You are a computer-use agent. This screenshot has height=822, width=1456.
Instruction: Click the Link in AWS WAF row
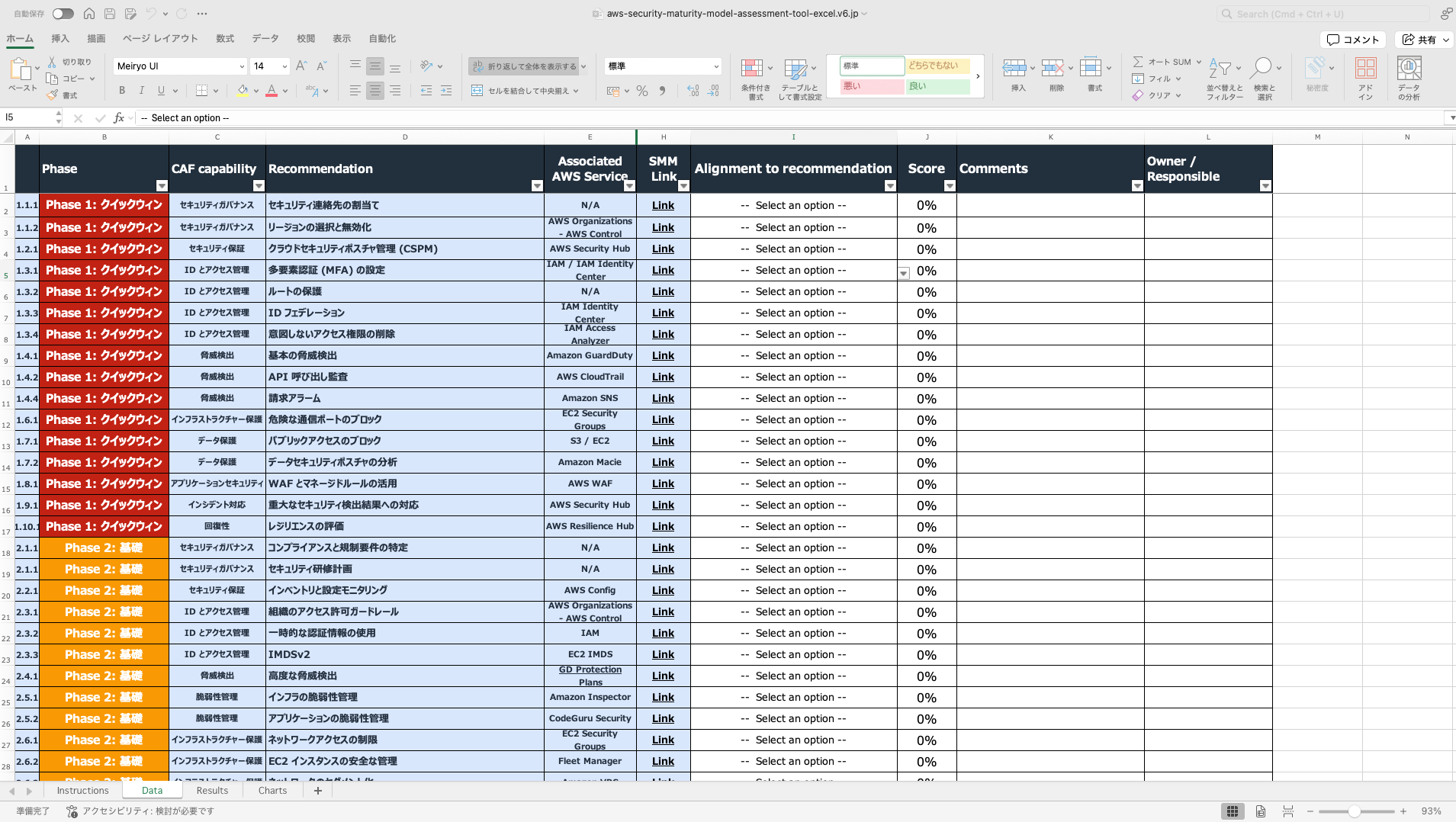click(663, 483)
